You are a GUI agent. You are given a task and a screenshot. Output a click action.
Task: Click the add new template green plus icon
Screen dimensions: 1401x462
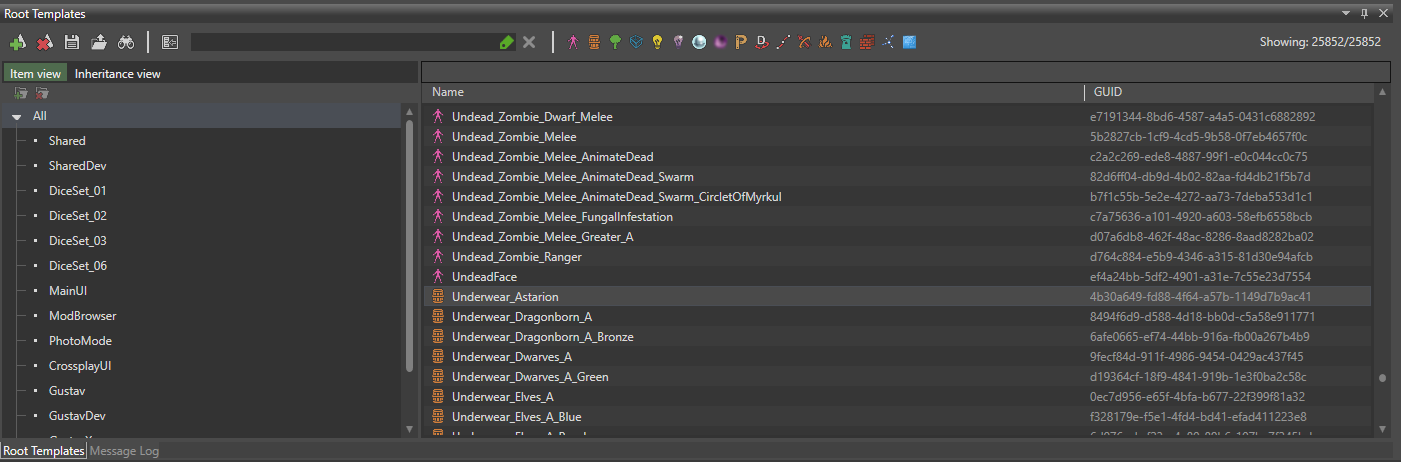tap(17, 42)
